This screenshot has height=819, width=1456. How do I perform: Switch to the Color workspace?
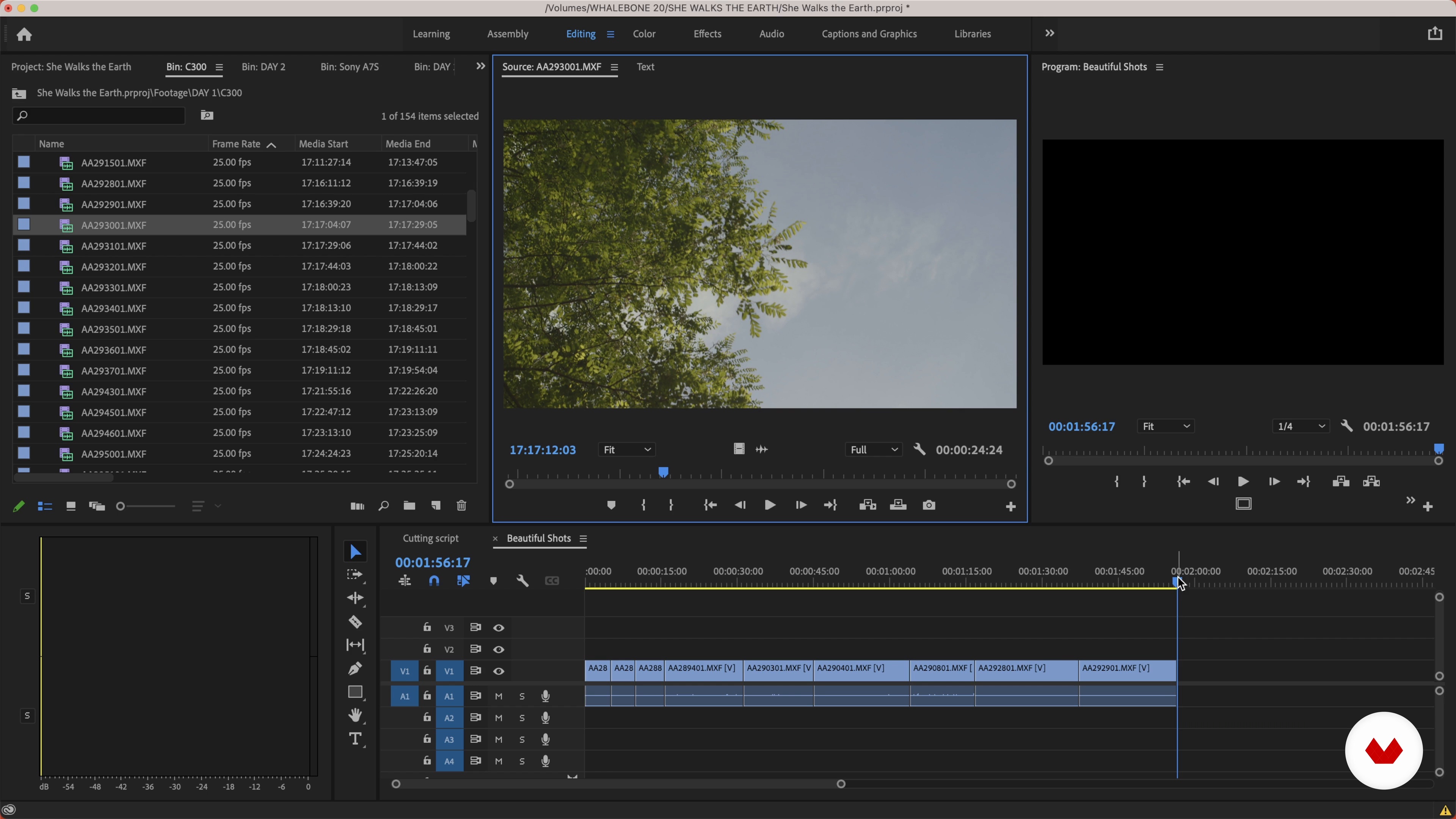(644, 34)
